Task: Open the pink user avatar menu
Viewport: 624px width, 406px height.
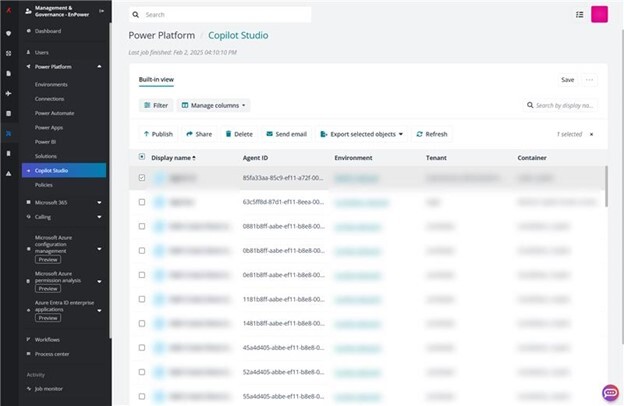Action: click(599, 14)
